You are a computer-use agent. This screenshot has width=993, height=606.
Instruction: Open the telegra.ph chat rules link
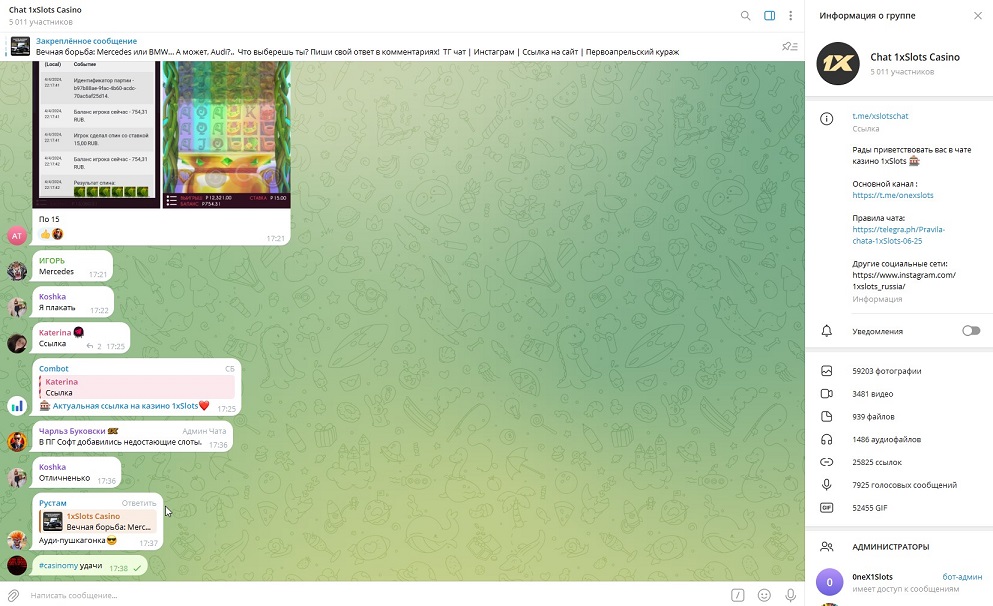tap(899, 235)
